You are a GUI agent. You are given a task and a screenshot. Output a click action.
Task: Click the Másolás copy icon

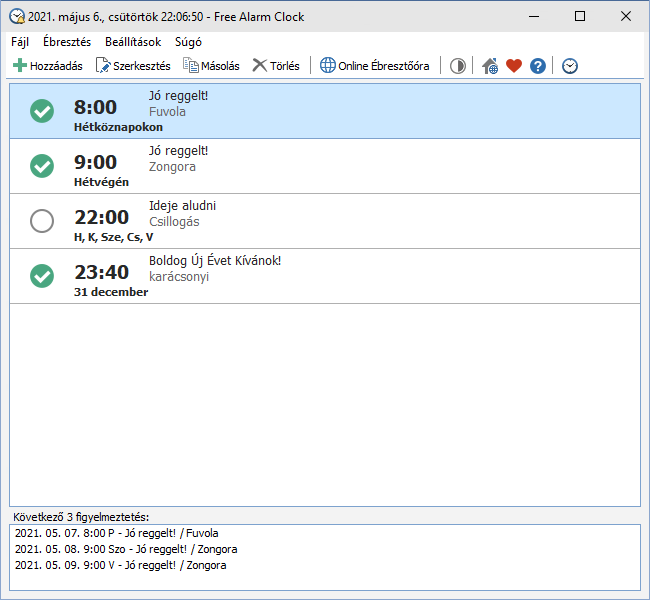191,66
